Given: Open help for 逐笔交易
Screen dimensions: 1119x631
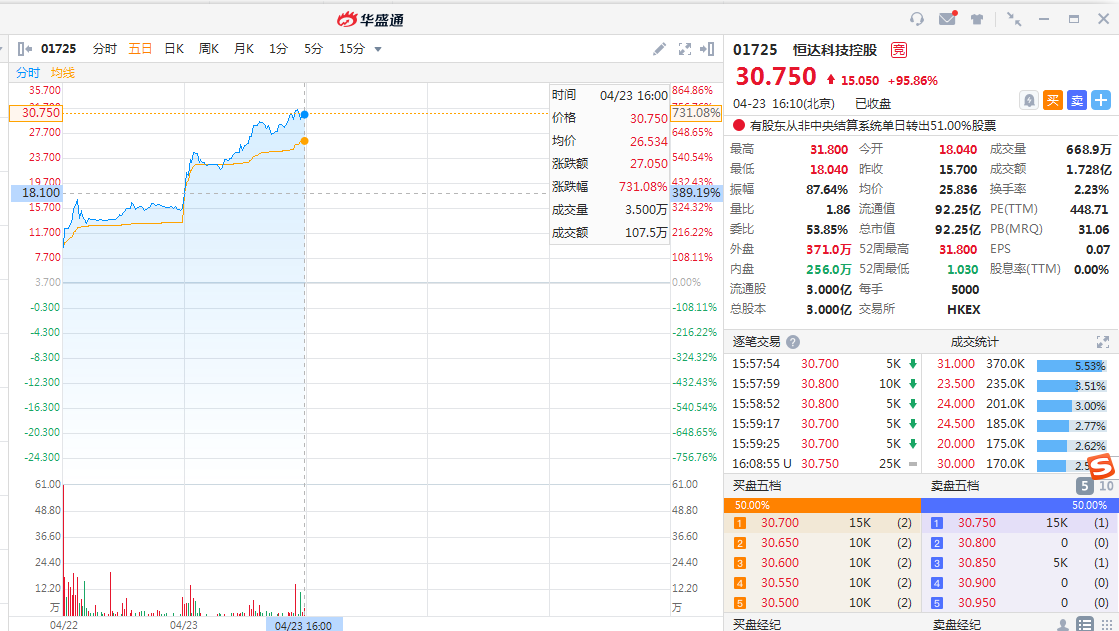Looking at the screenshot, I should pos(793,342).
